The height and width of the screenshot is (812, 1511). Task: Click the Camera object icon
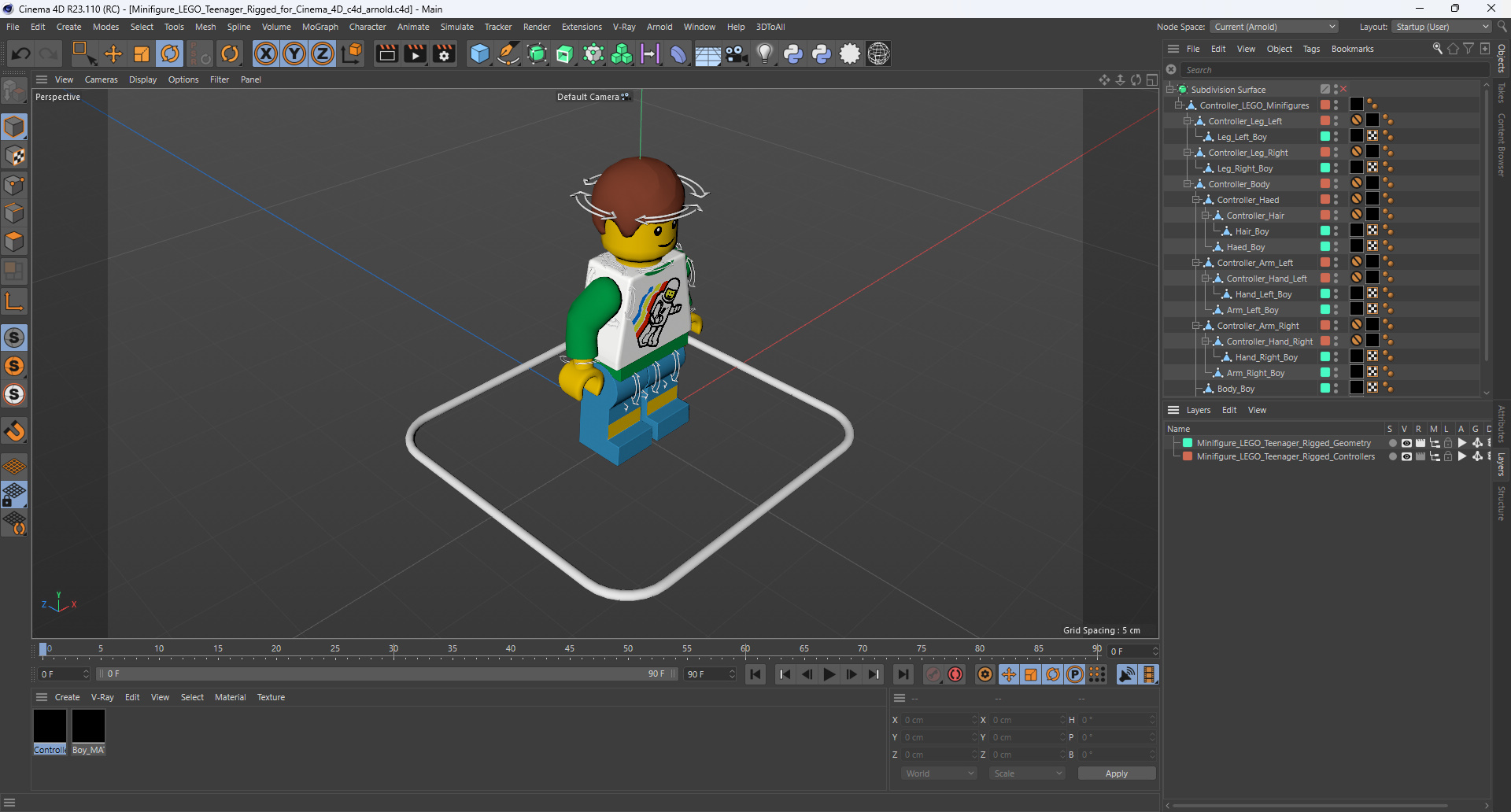(736, 54)
